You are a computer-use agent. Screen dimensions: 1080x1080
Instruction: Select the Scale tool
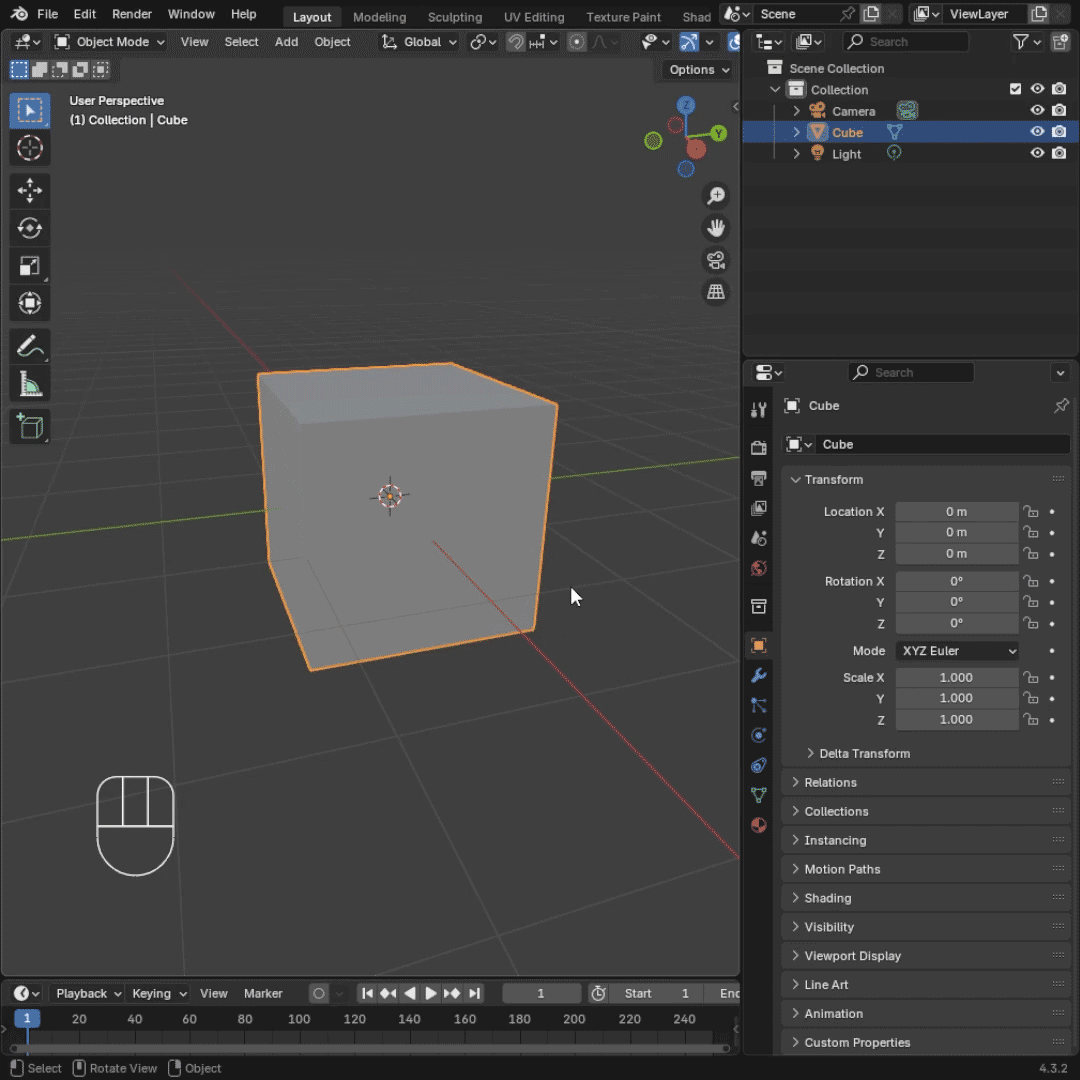click(30, 266)
